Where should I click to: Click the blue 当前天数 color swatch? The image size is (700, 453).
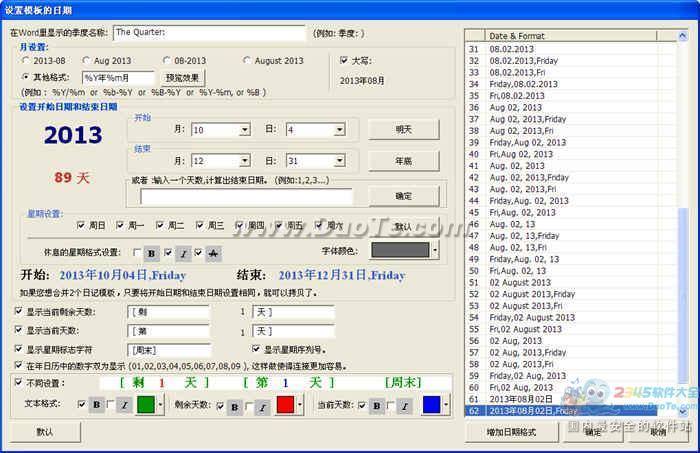pyautogui.click(x=431, y=405)
